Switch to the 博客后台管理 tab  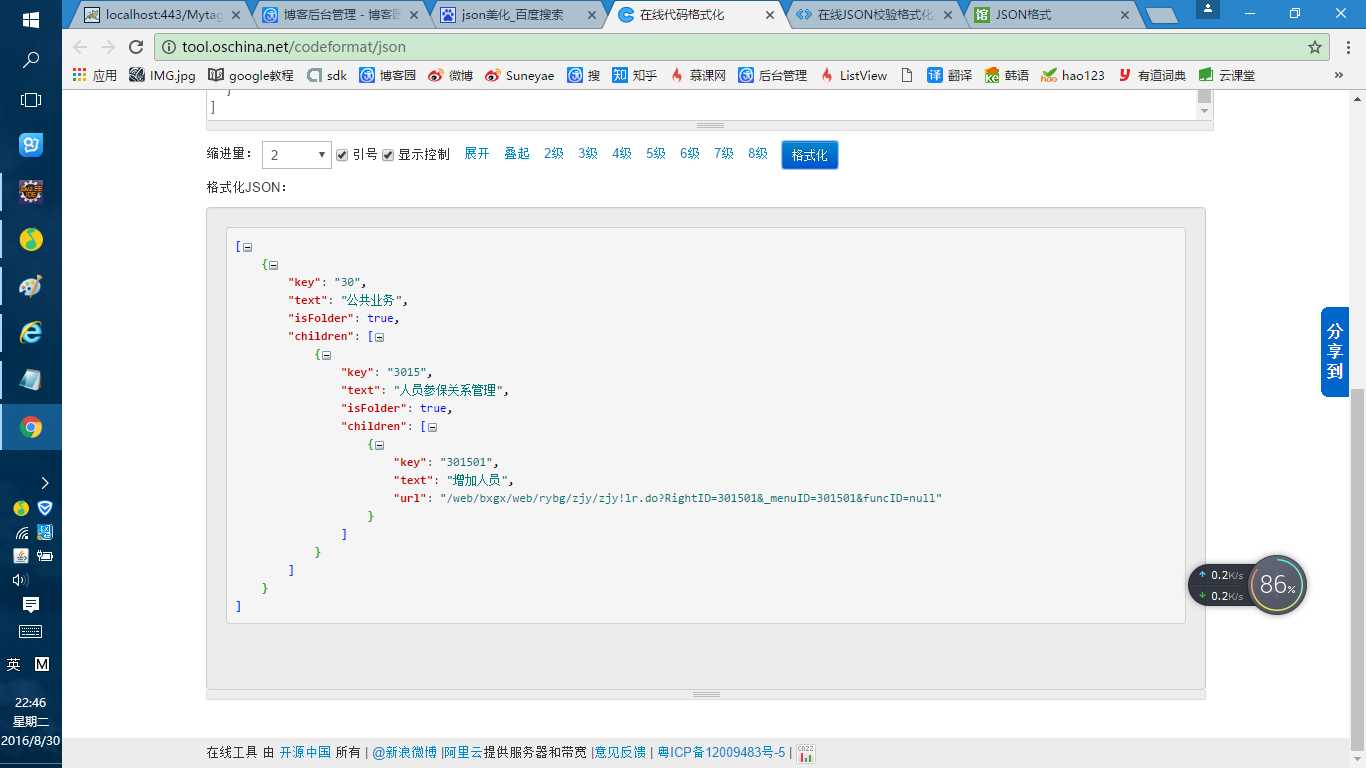click(x=338, y=15)
